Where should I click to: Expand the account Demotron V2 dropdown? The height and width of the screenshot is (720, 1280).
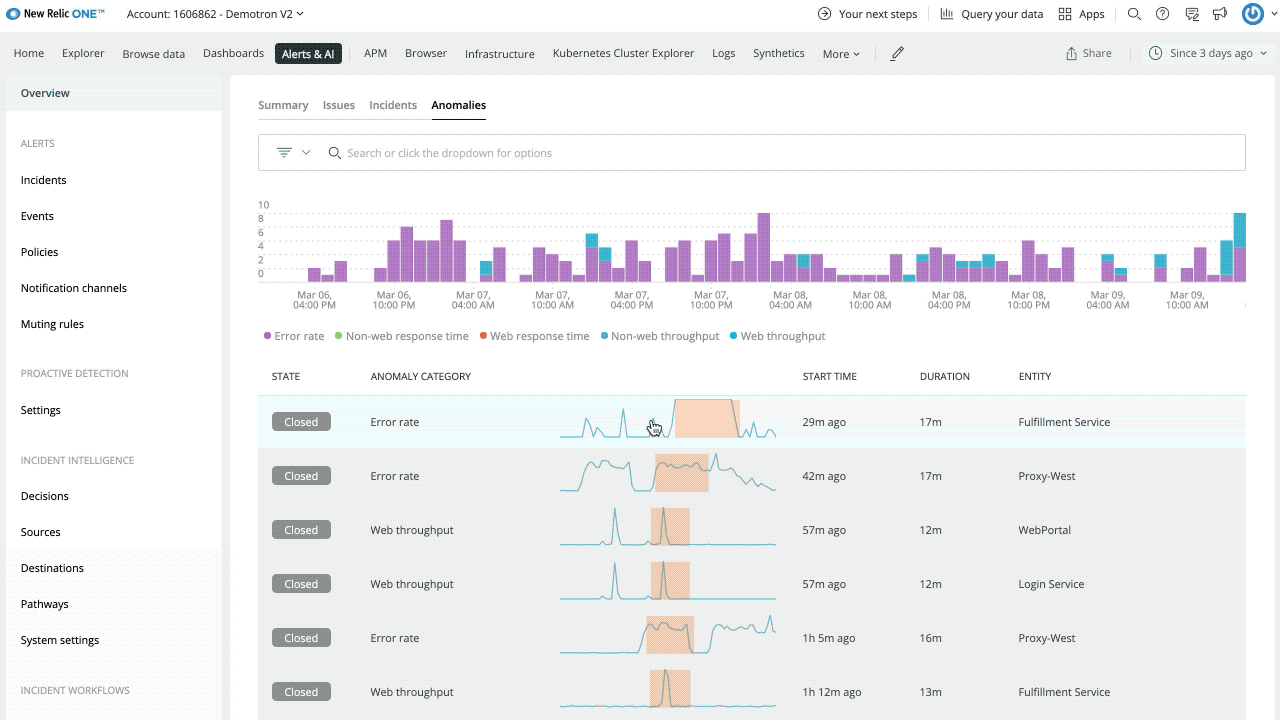point(215,14)
